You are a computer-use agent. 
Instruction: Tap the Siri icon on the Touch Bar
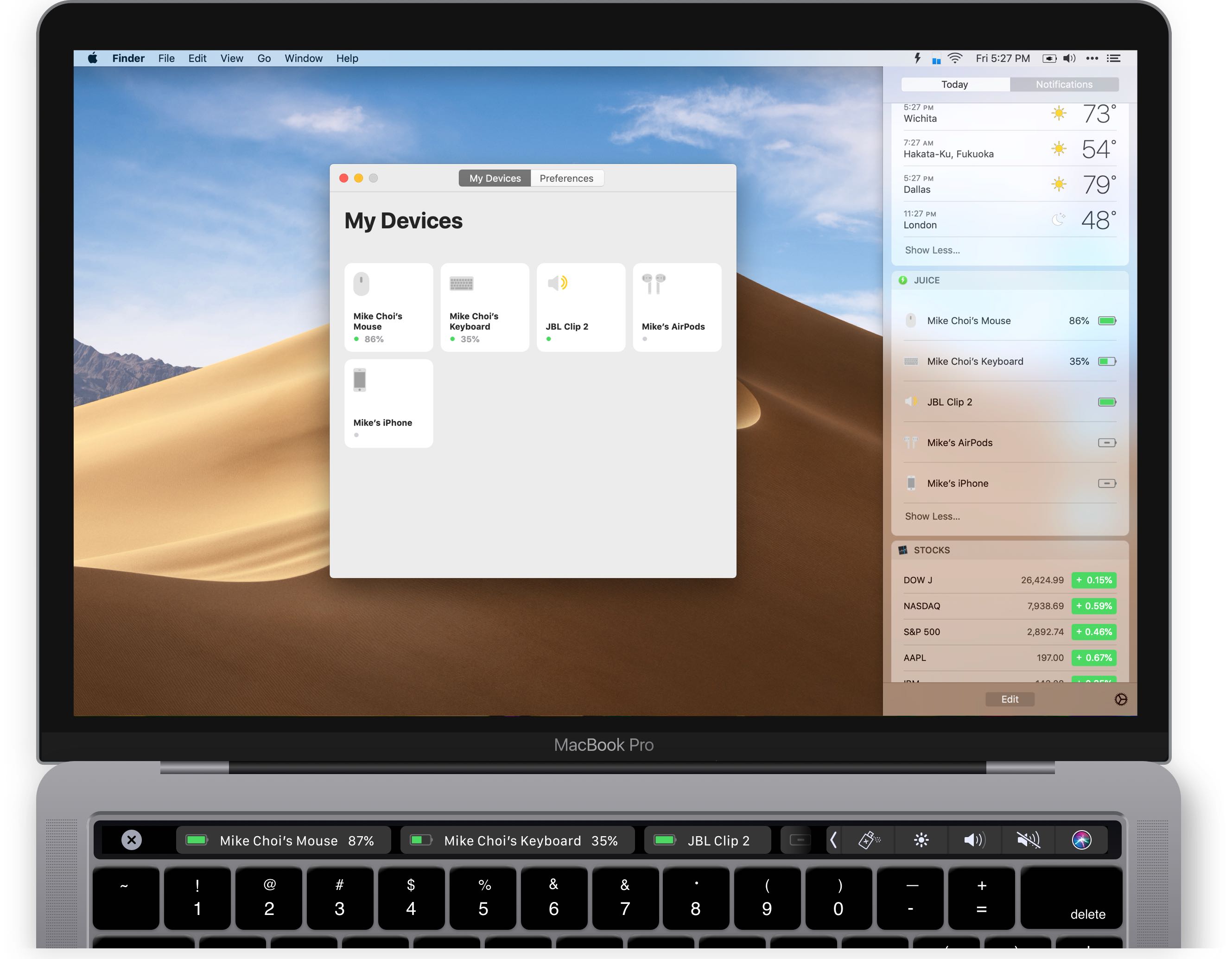(x=1082, y=840)
